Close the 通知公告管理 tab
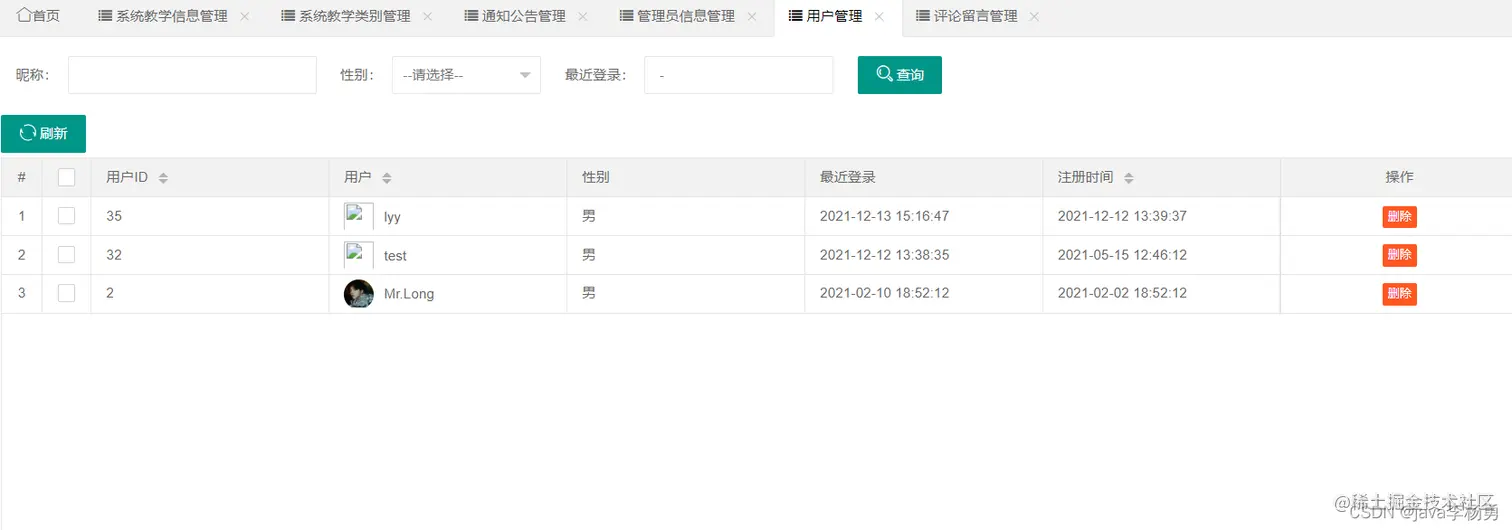This screenshot has width=1512, height=530. pos(583,17)
